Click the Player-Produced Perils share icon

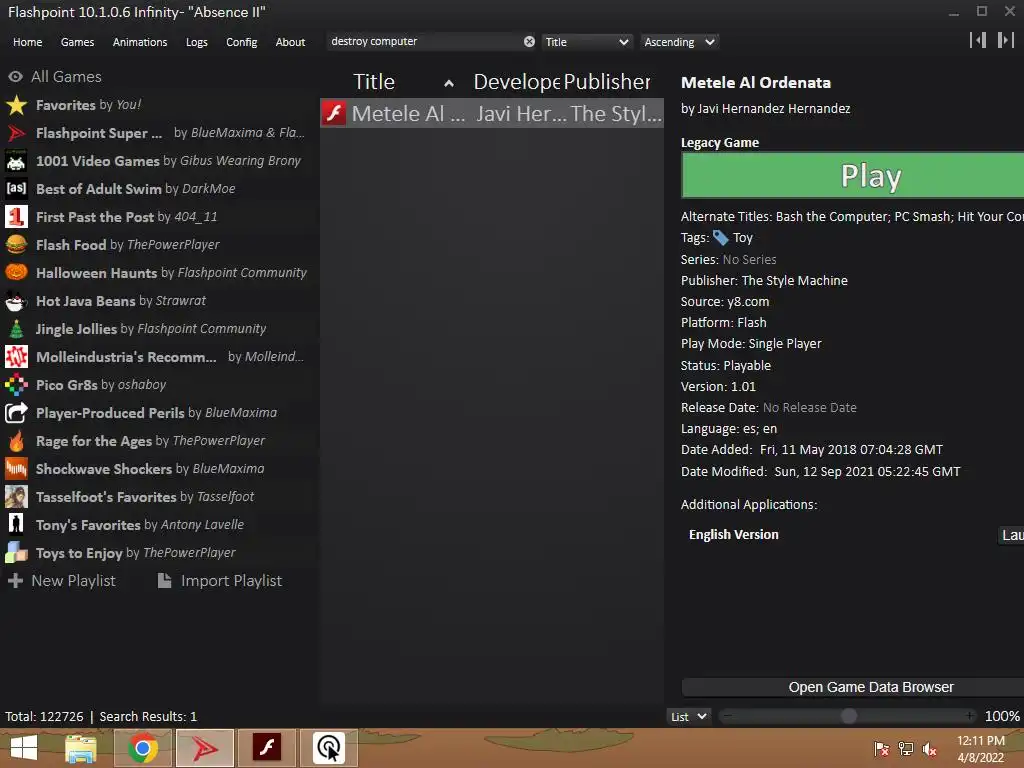click(16, 413)
